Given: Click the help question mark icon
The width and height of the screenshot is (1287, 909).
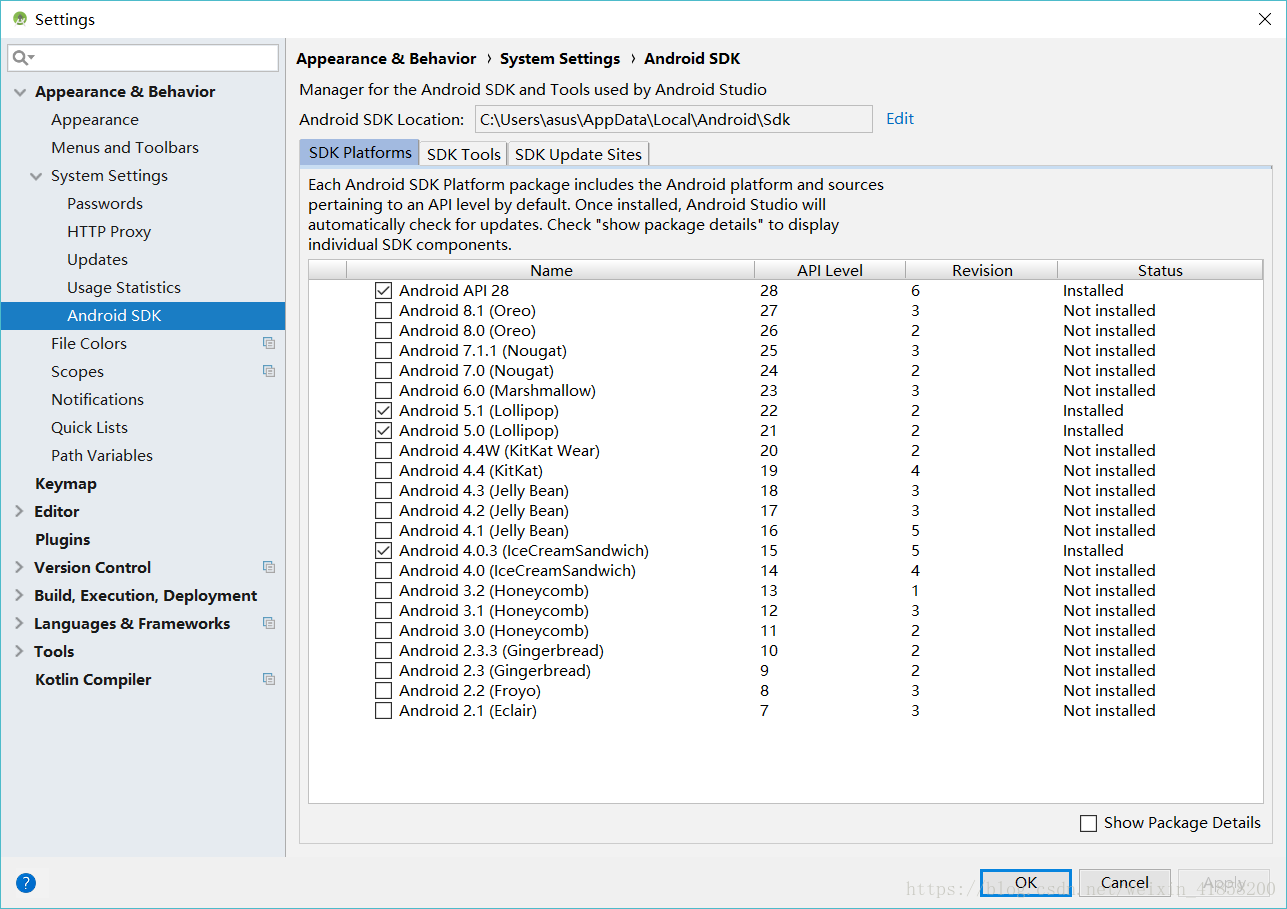Looking at the screenshot, I should coord(26,883).
